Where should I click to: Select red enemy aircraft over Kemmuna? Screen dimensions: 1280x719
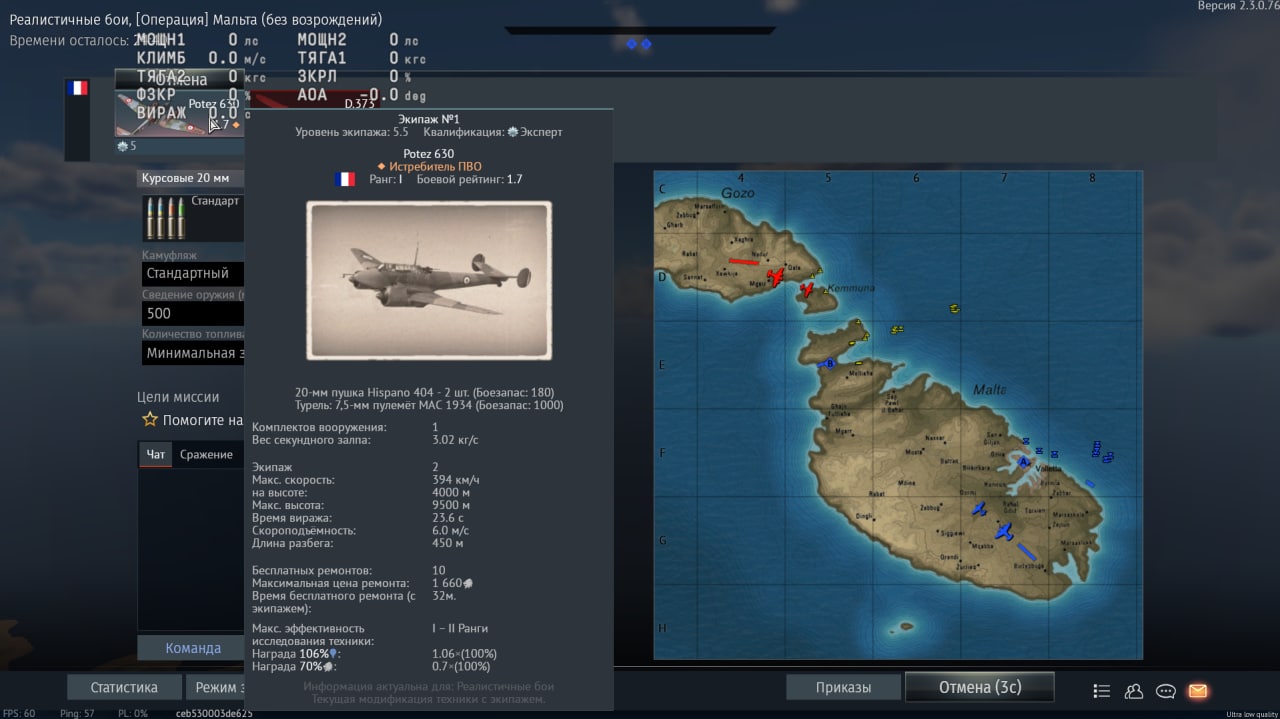[x=806, y=290]
